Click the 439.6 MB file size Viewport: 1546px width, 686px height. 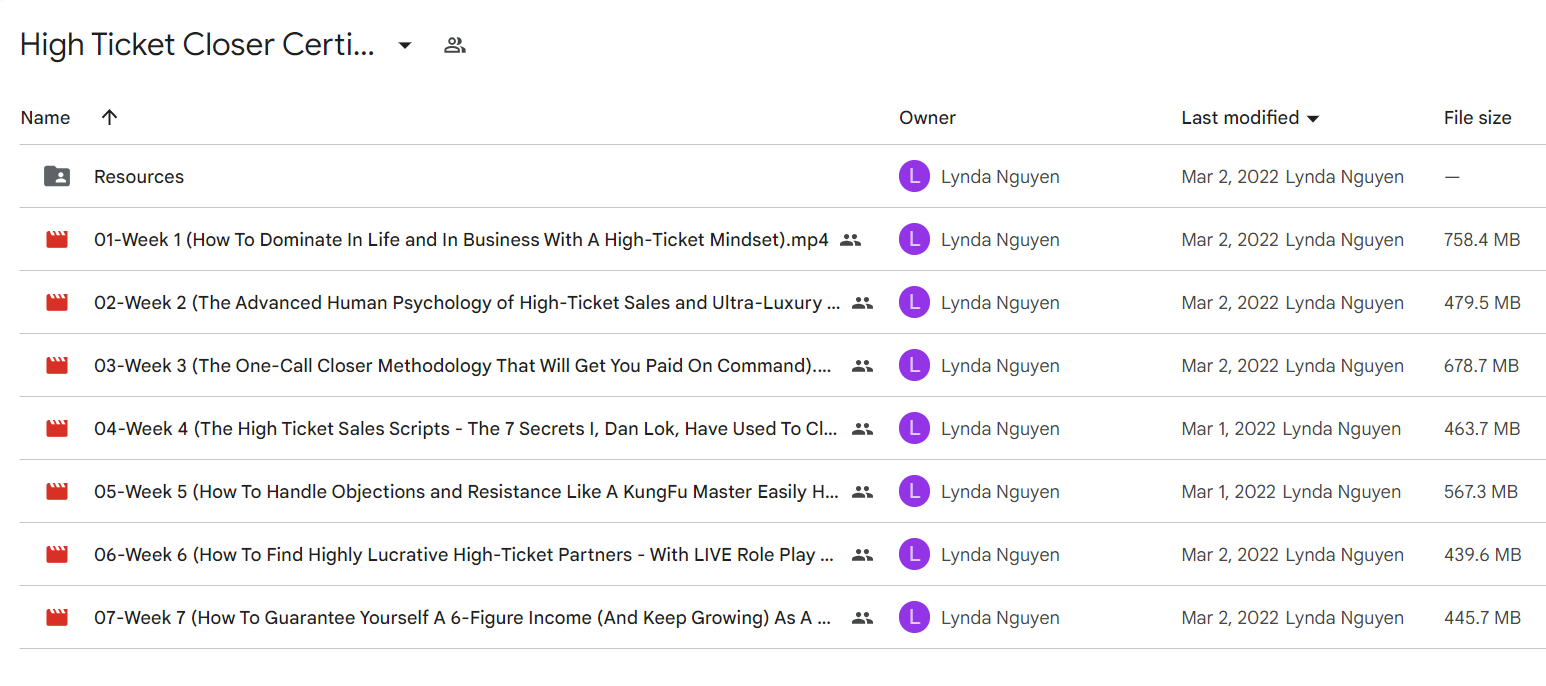pos(1482,555)
